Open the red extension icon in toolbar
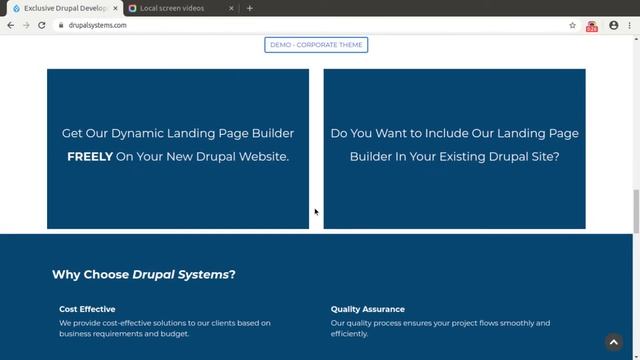 (592, 26)
